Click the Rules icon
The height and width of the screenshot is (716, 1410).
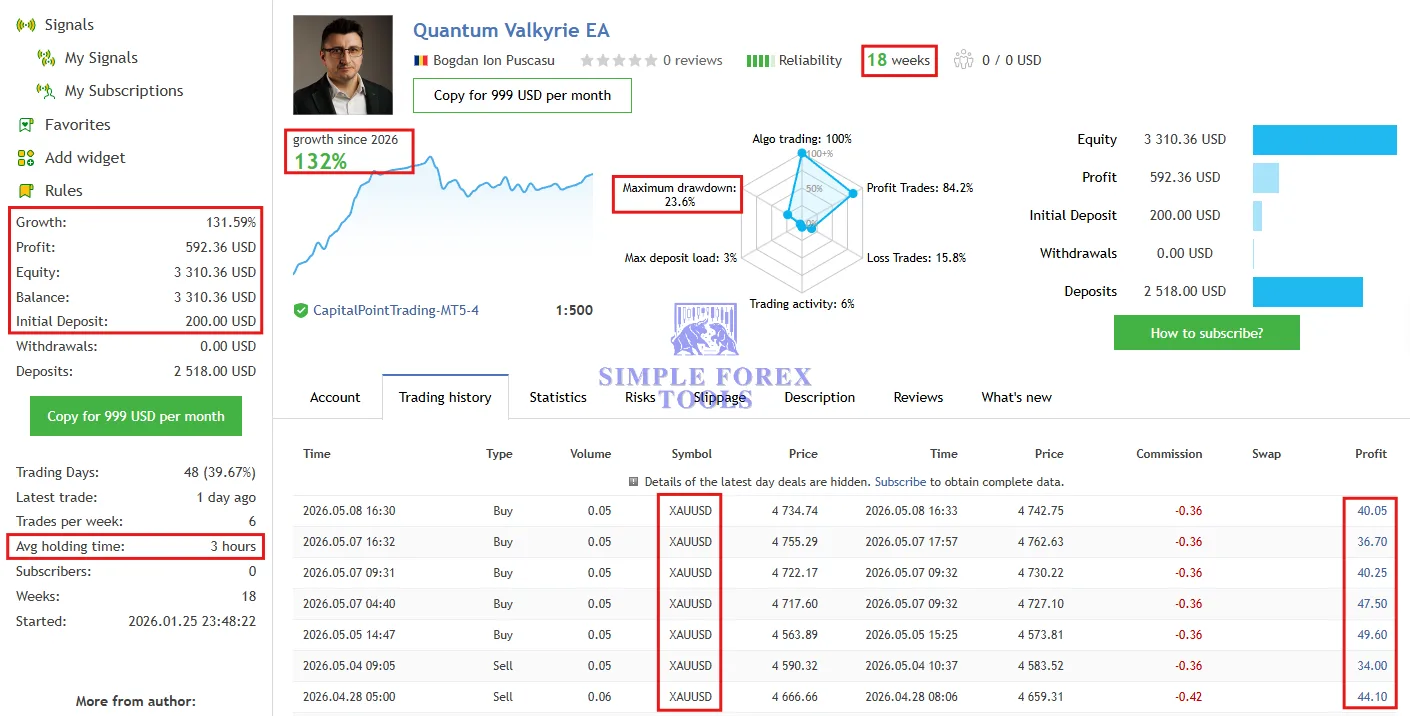click(26, 191)
